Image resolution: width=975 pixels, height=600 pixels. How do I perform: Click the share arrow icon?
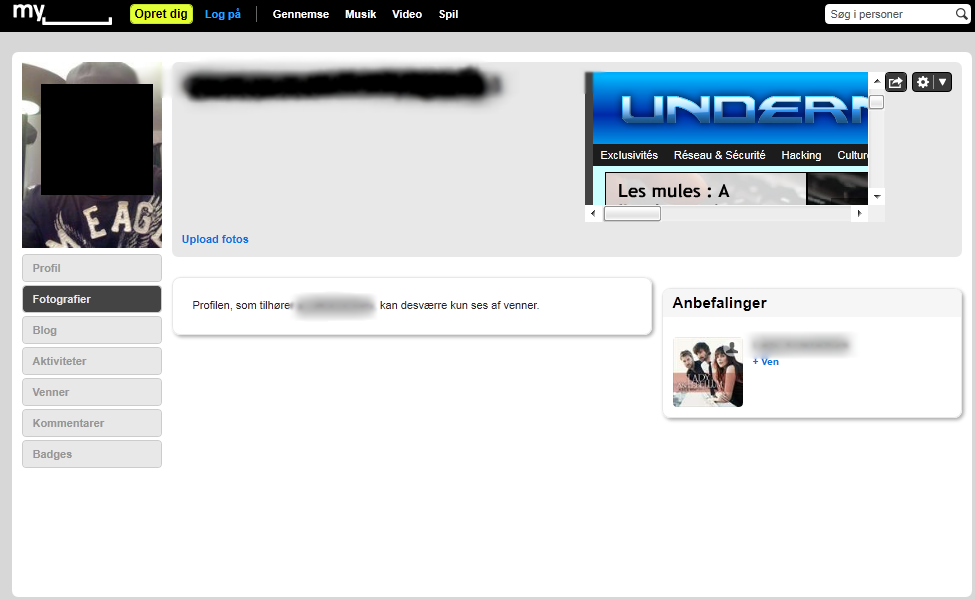[895, 82]
